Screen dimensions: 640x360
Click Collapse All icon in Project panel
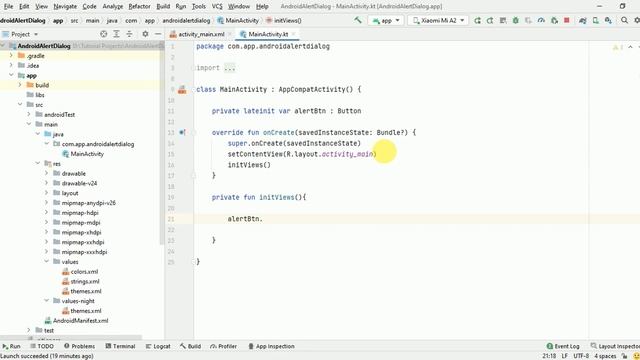(129, 34)
